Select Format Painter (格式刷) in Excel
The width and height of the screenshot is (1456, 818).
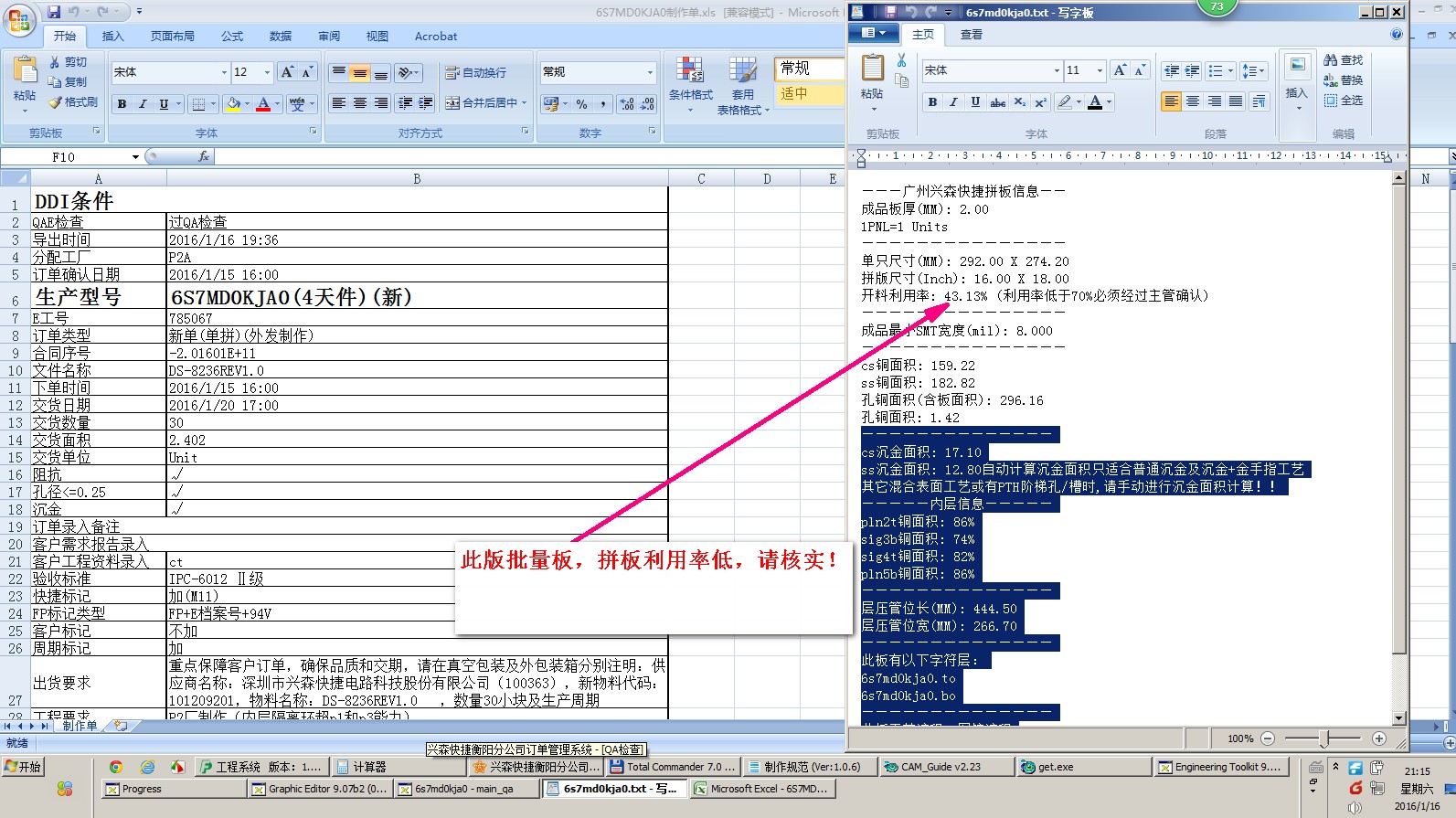click(73, 102)
